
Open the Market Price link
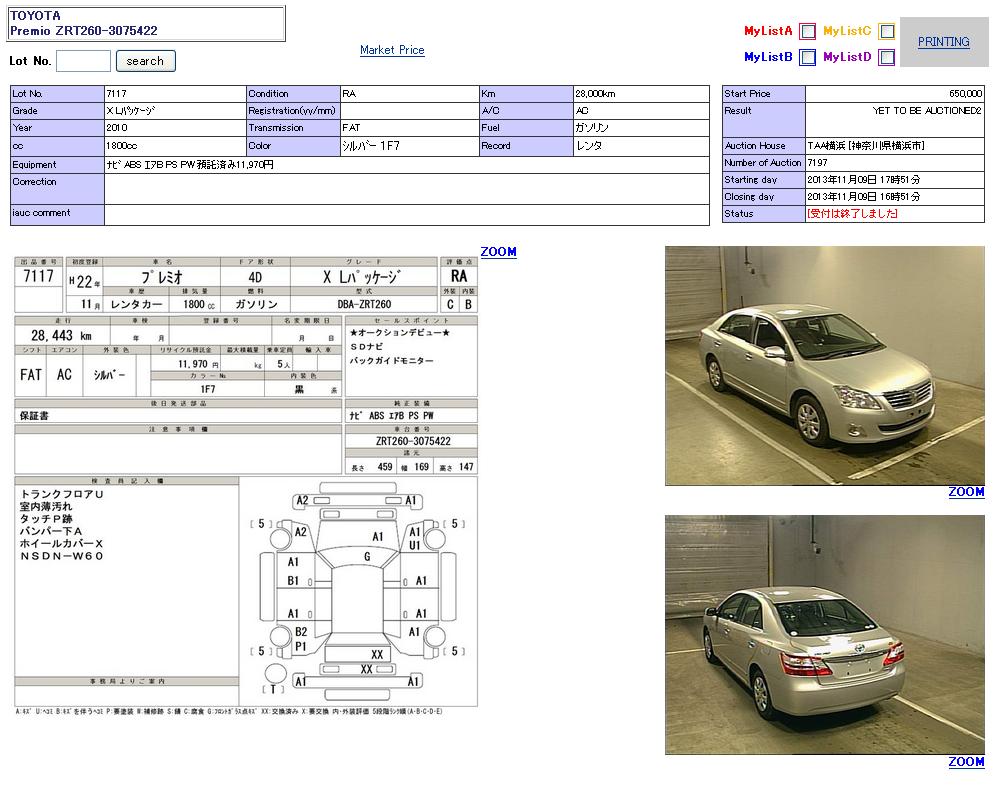pos(392,50)
